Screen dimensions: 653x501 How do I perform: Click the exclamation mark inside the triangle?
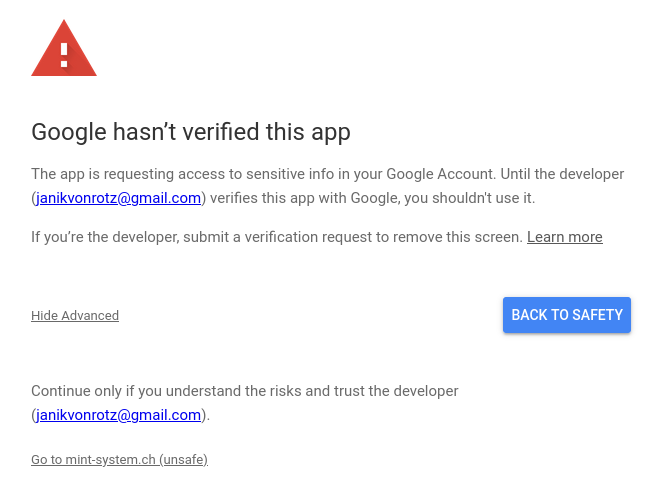[x=64, y=55]
